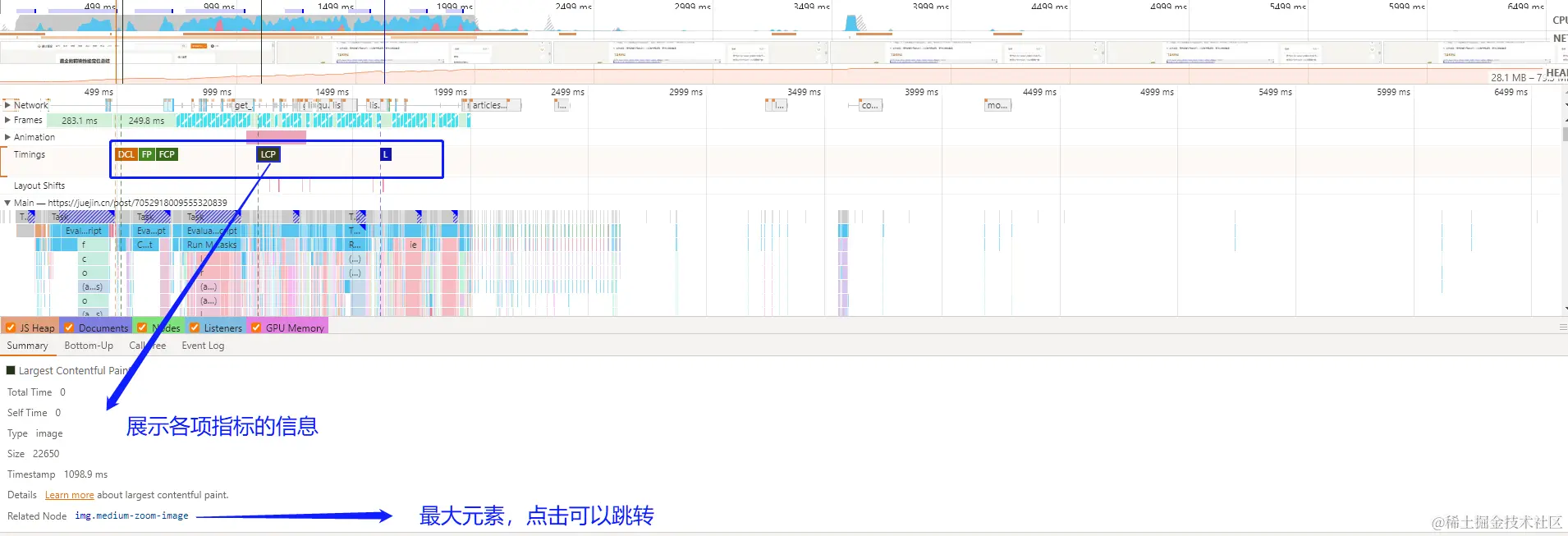Viewport: 1568px width, 536px height.
Task: Click the img.medium-zoom-image related node
Action: tap(131, 516)
